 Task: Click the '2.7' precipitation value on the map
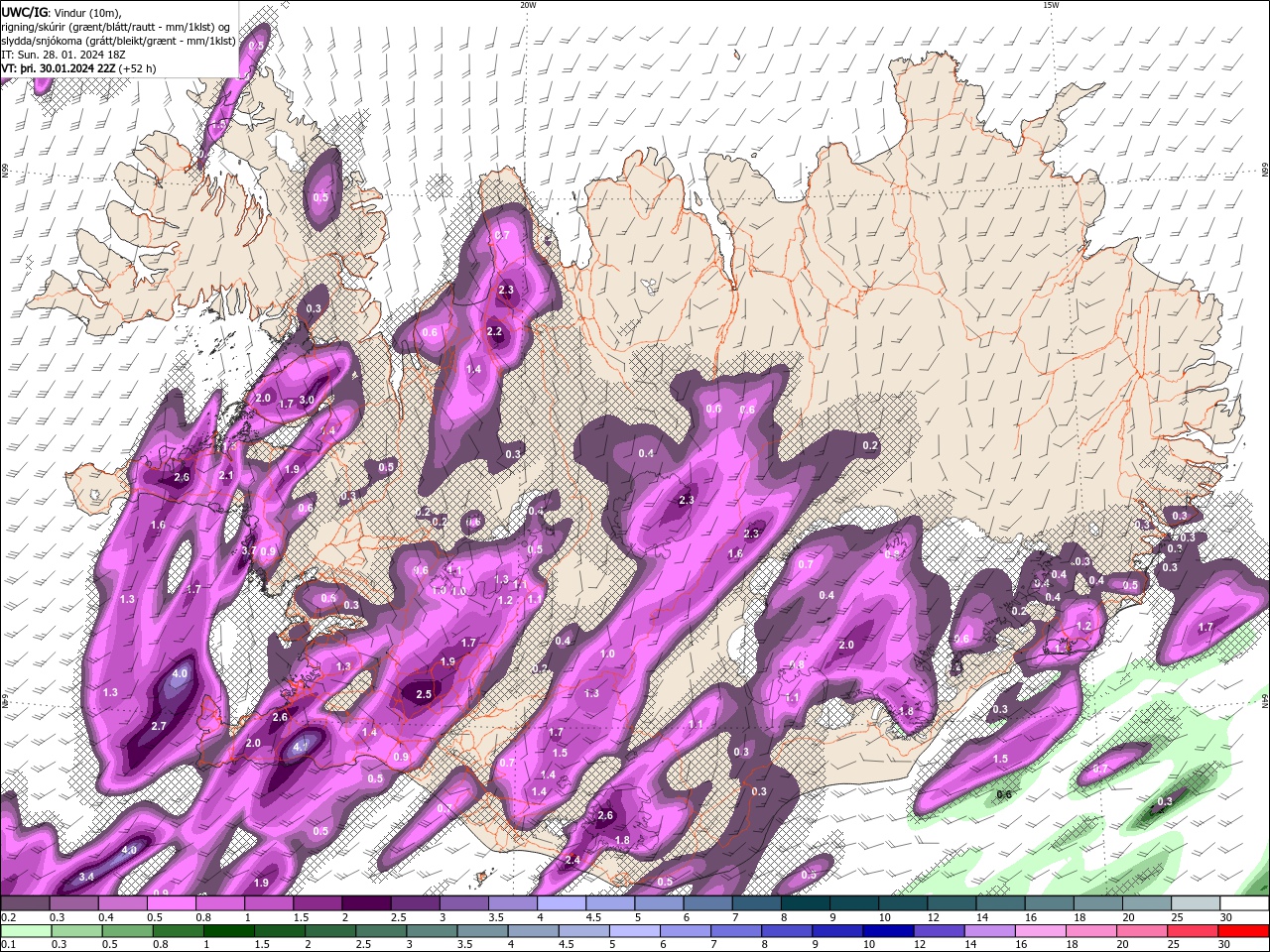(159, 726)
